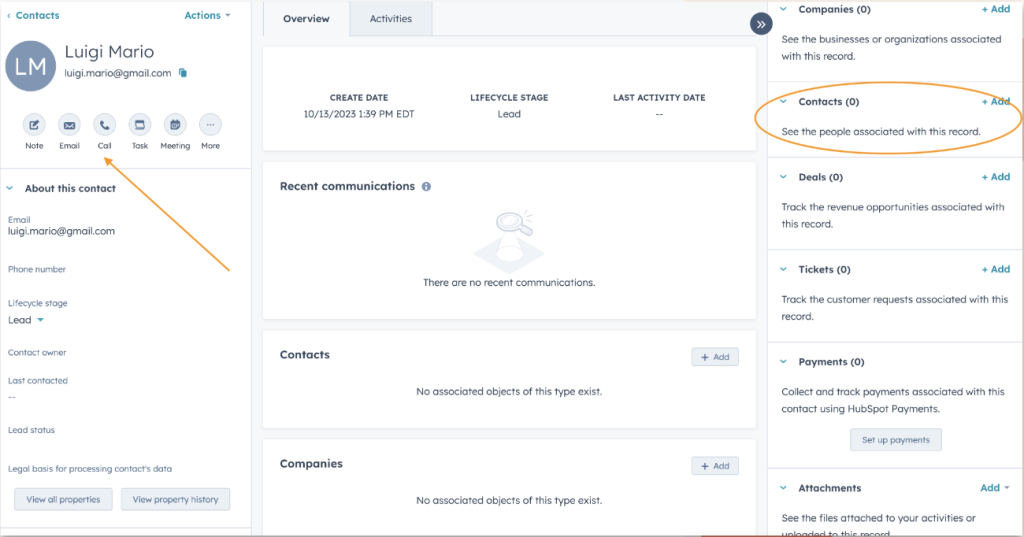Create a task with Task icon
Image resolution: width=1024 pixels, height=537 pixels.
click(x=140, y=125)
